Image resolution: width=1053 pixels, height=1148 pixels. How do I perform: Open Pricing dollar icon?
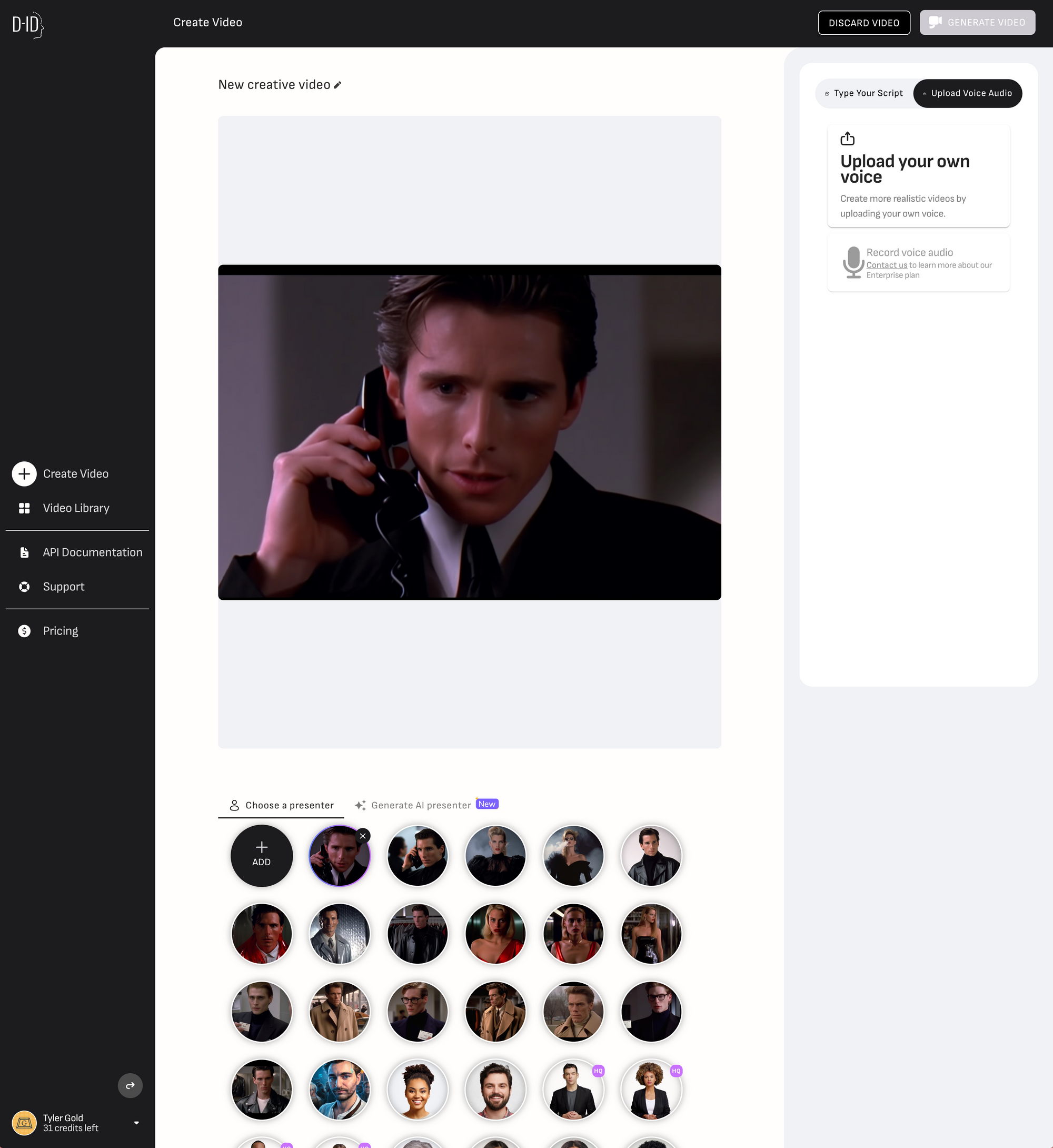(24, 631)
